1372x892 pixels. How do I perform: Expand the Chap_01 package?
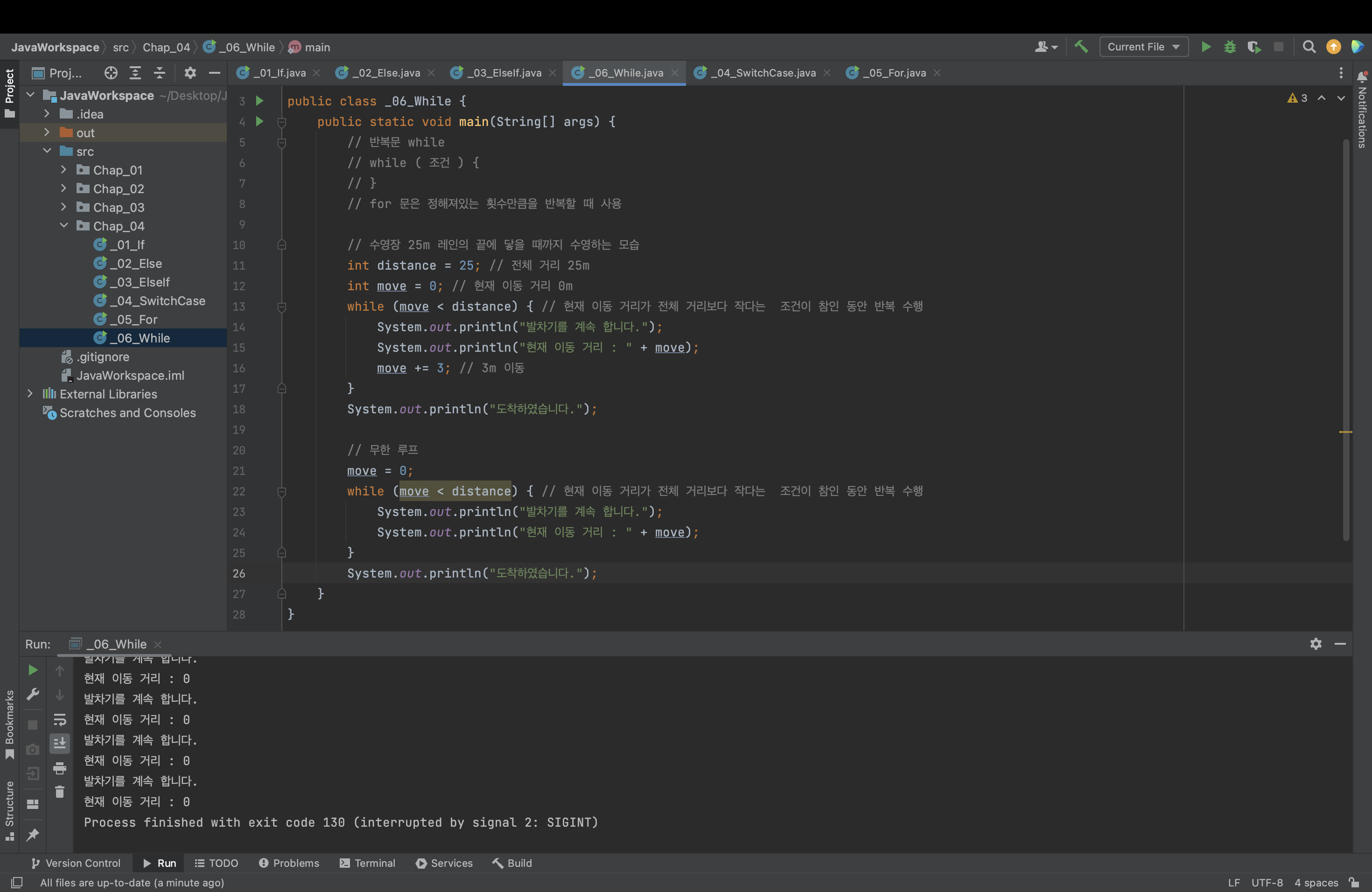pyautogui.click(x=63, y=170)
